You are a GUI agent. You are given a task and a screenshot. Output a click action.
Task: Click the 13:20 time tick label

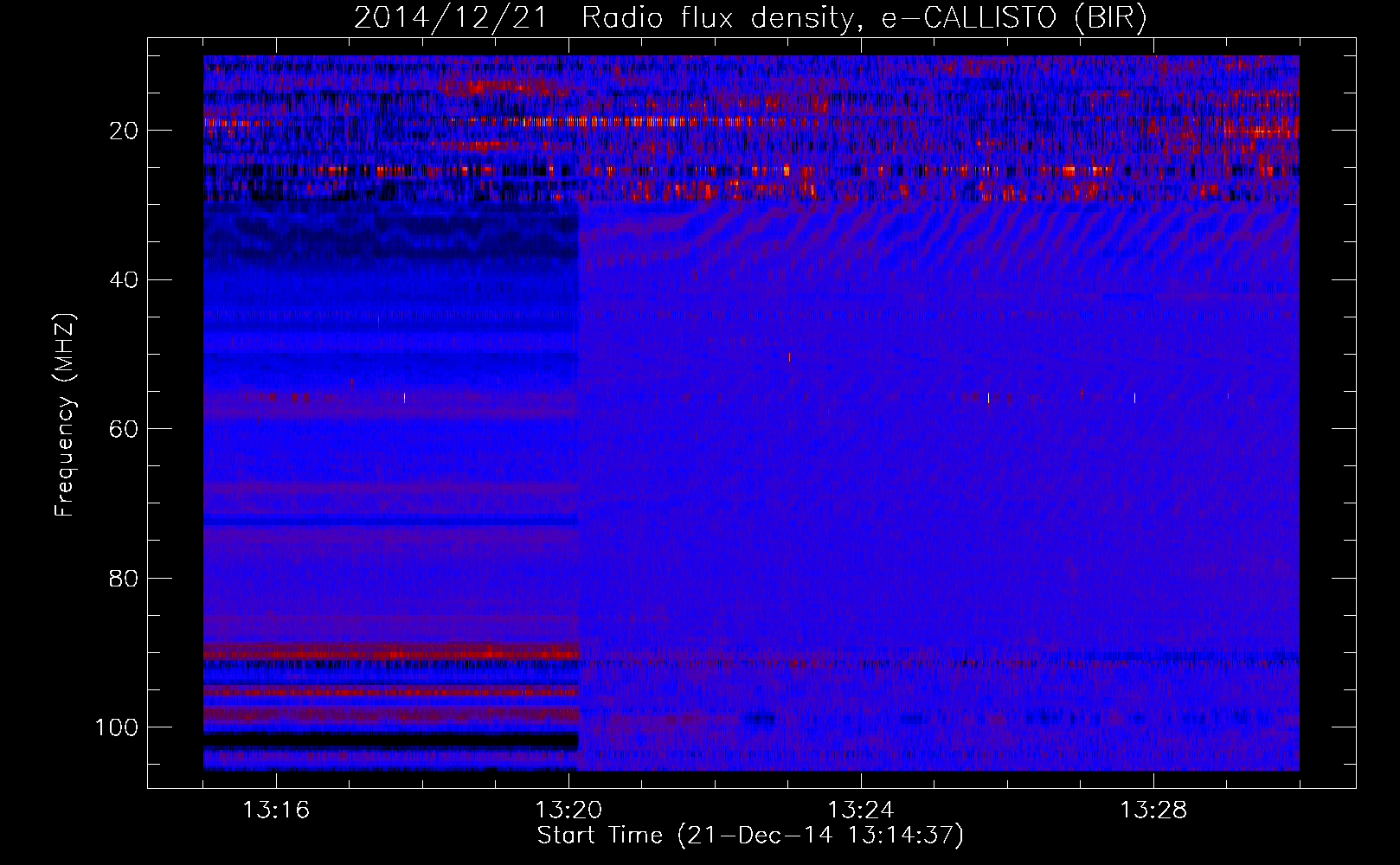pyautogui.click(x=568, y=811)
